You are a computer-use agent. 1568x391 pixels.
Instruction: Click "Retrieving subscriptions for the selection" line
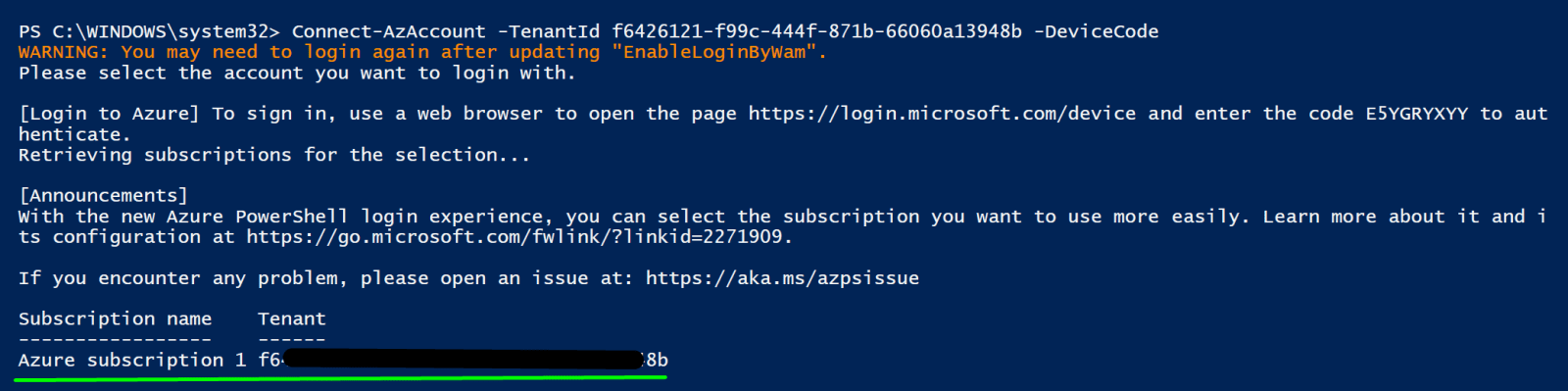[274, 155]
